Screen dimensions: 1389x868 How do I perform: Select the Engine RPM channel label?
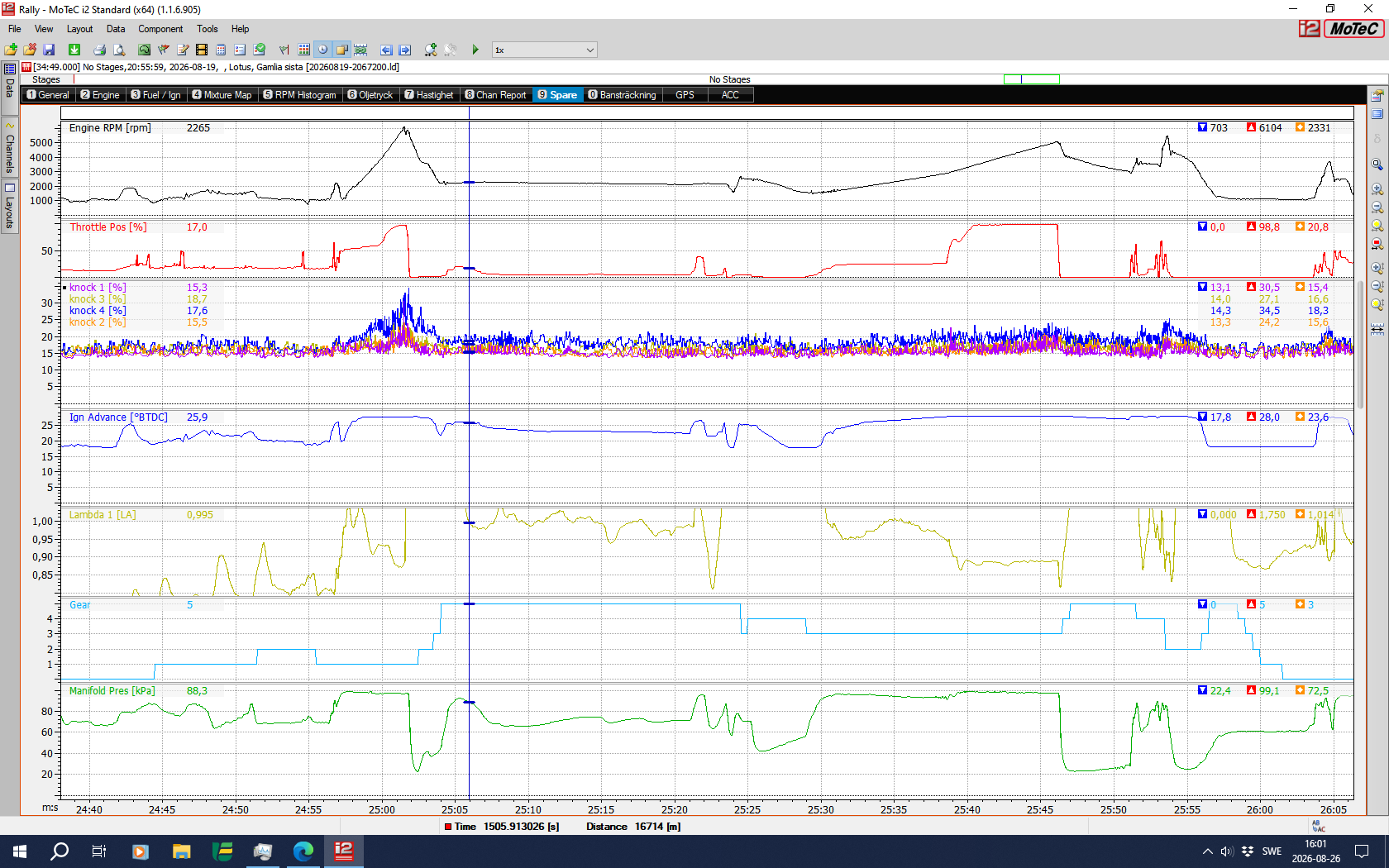tap(110, 128)
